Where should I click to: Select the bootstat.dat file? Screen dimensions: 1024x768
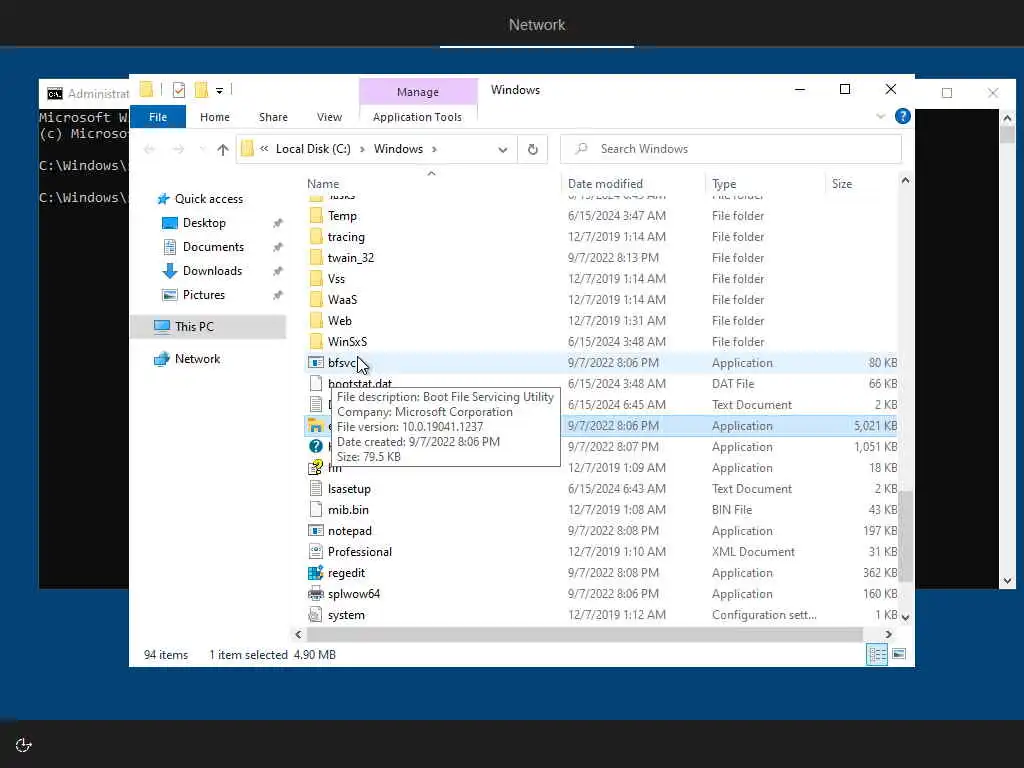pos(360,384)
